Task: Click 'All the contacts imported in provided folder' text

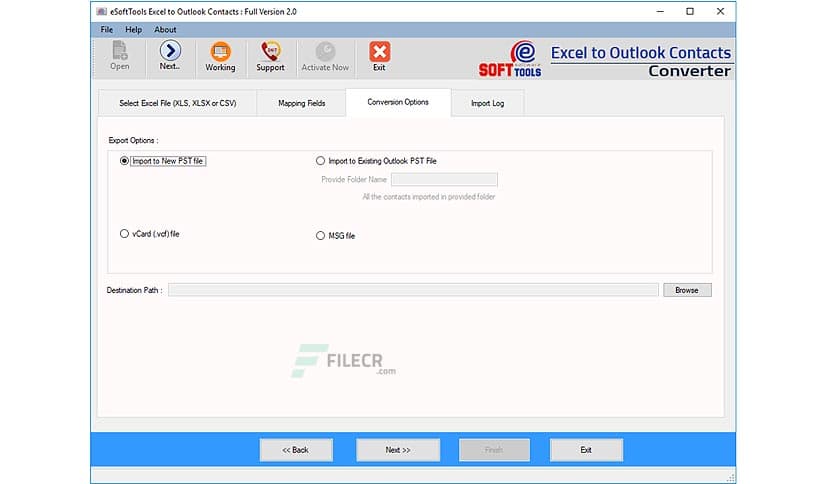Action: pos(429,197)
